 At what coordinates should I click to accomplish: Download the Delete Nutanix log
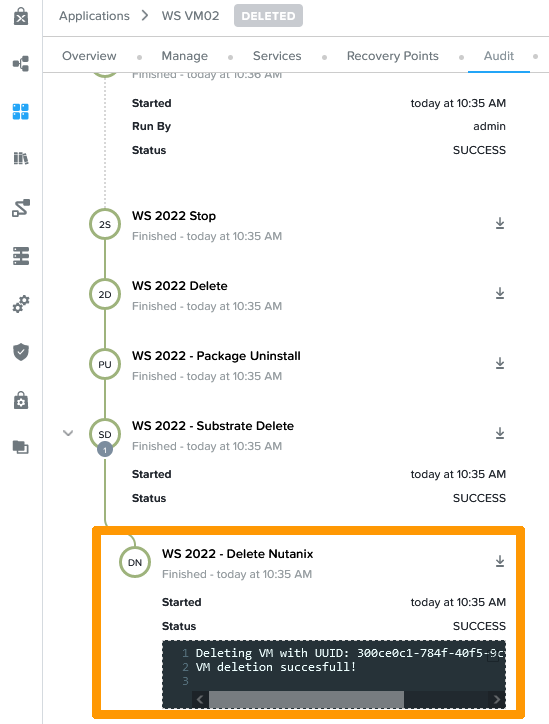[500, 561]
